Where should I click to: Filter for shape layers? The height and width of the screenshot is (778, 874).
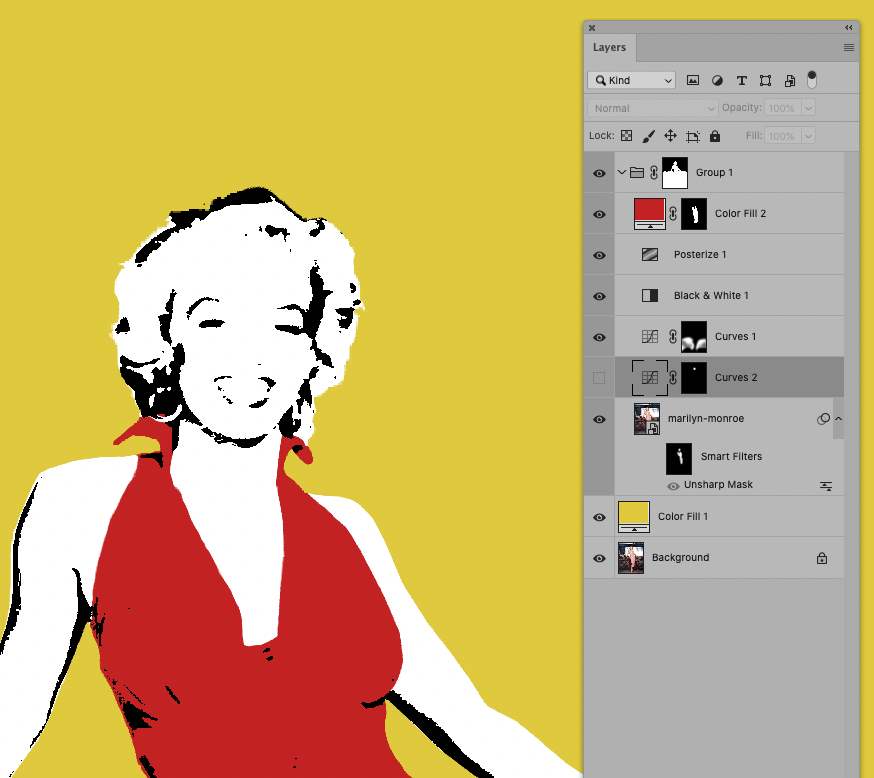765,80
